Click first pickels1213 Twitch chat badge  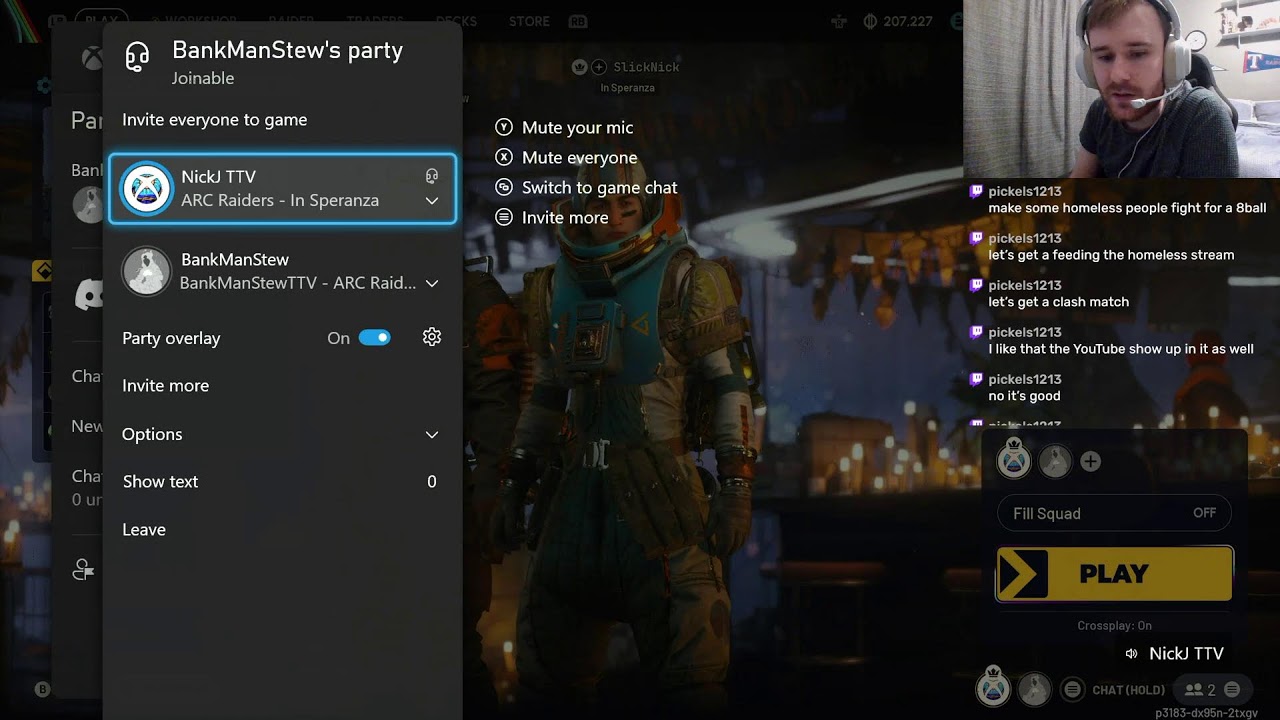[x=976, y=191]
